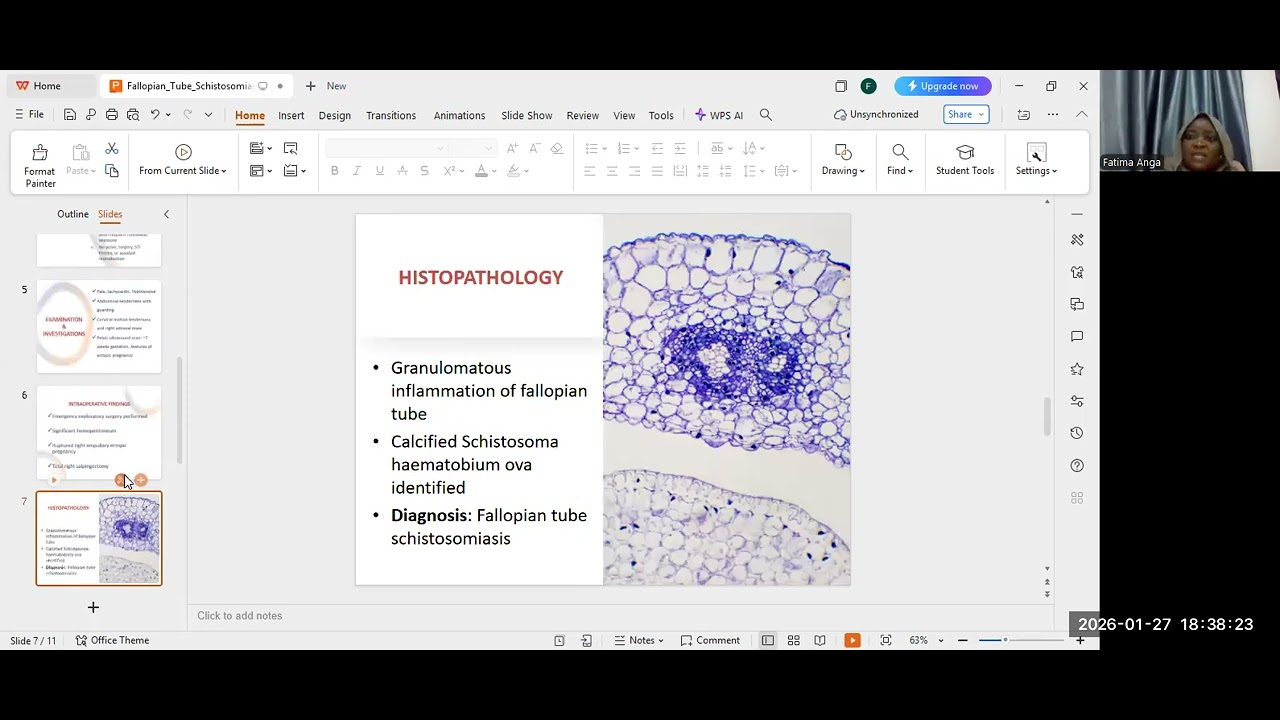Select slide 5 thumbnail
This screenshot has height=720, width=1280.
[99, 326]
